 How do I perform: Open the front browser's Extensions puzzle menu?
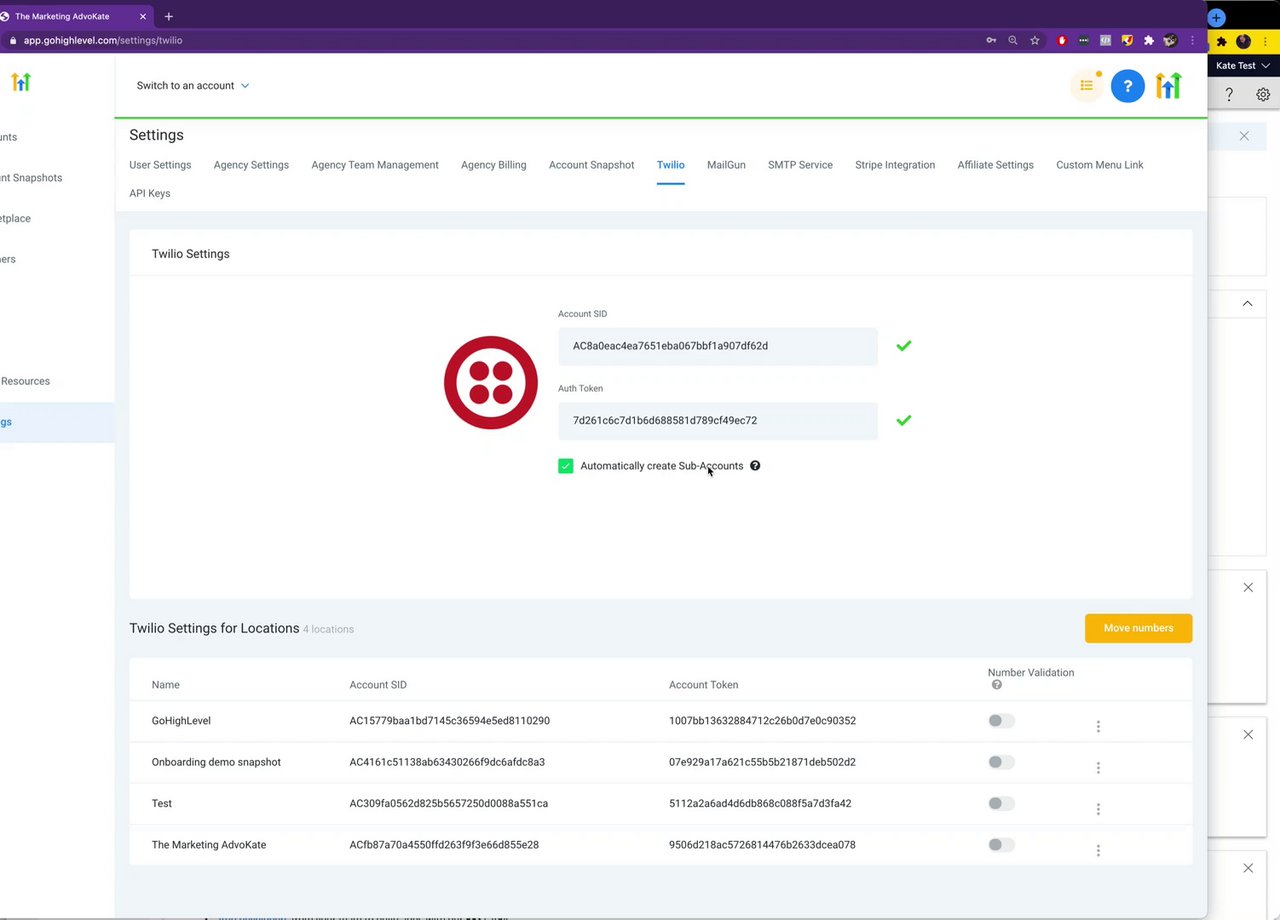click(x=1149, y=41)
